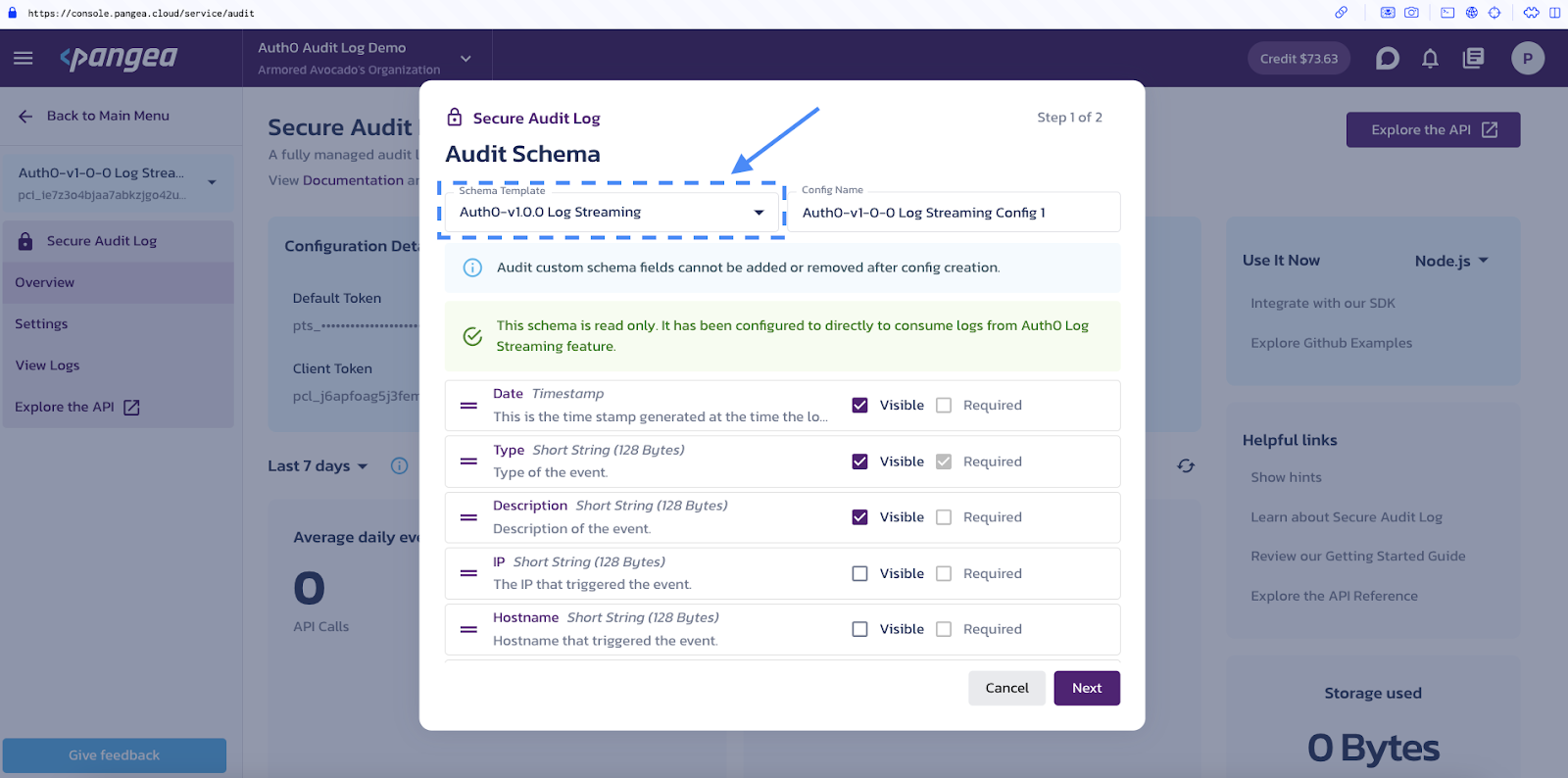Image resolution: width=1568 pixels, height=778 pixels.
Task: Click the Give feedback button
Action: 115,755
